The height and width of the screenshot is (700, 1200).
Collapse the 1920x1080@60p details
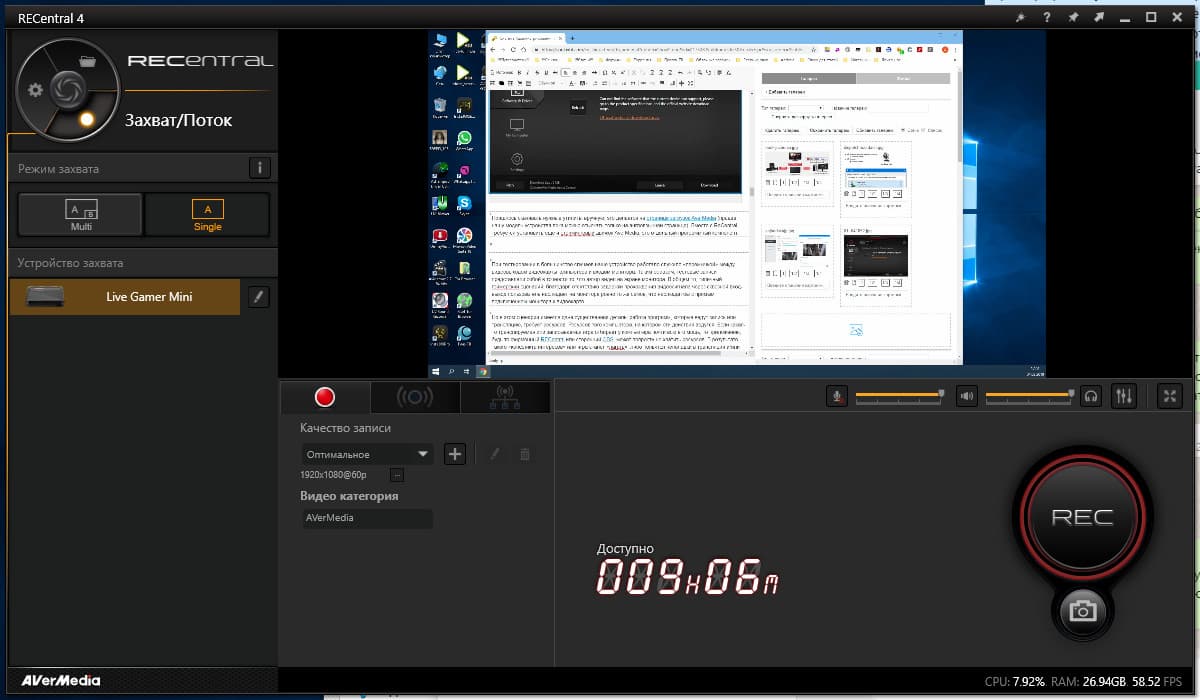coord(397,475)
